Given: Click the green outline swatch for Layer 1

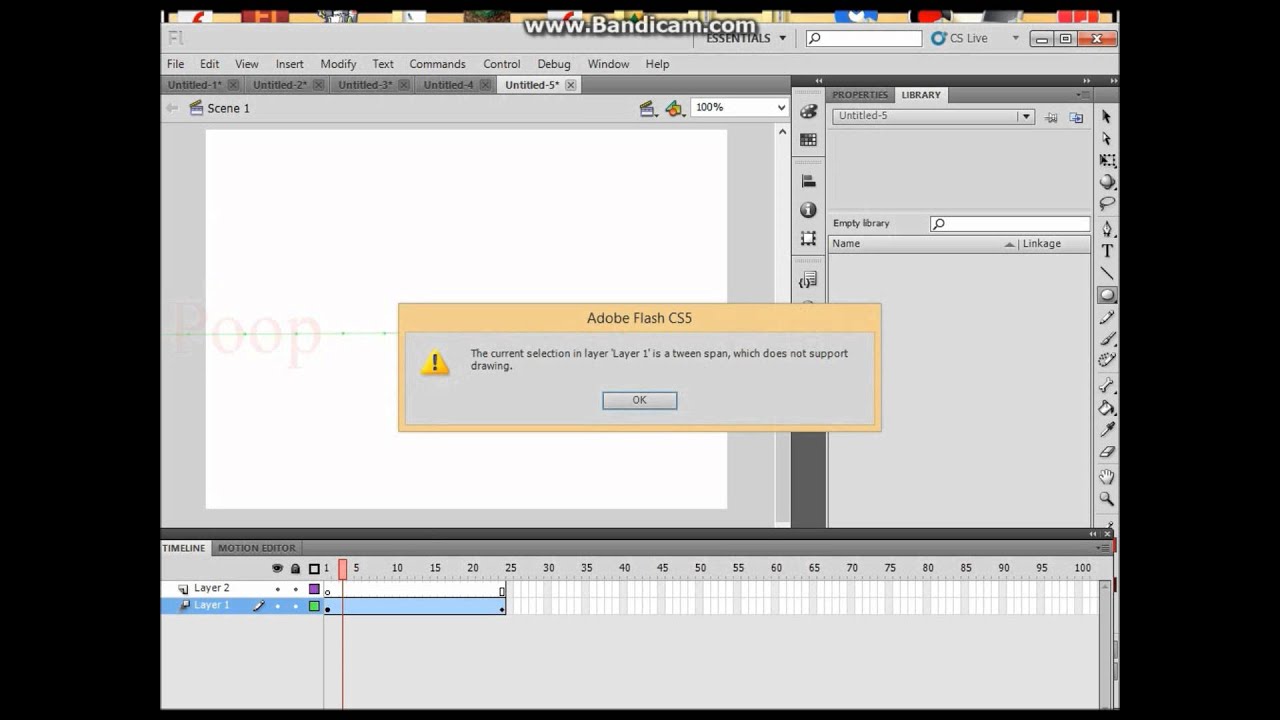Looking at the screenshot, I should 314,606.
